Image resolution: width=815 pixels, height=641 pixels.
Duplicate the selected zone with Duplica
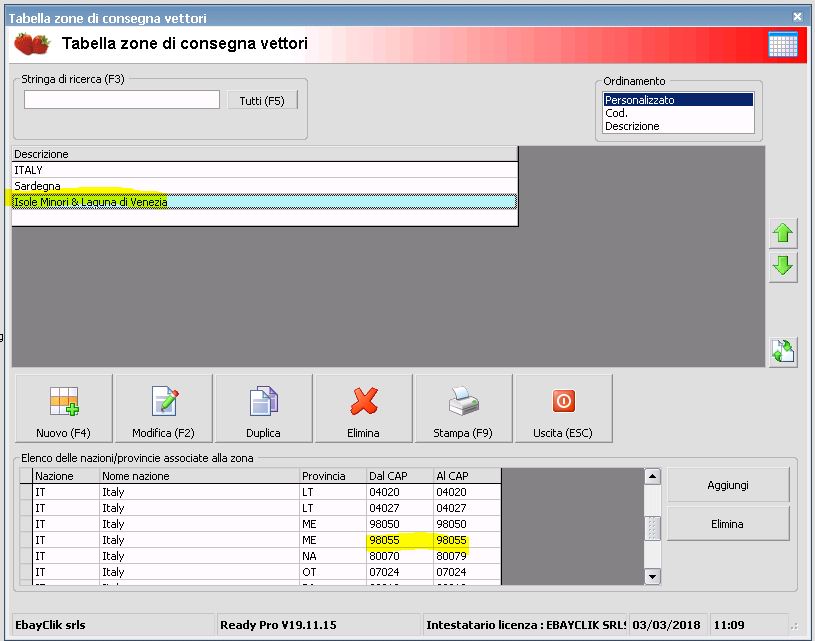coord(264,409)
